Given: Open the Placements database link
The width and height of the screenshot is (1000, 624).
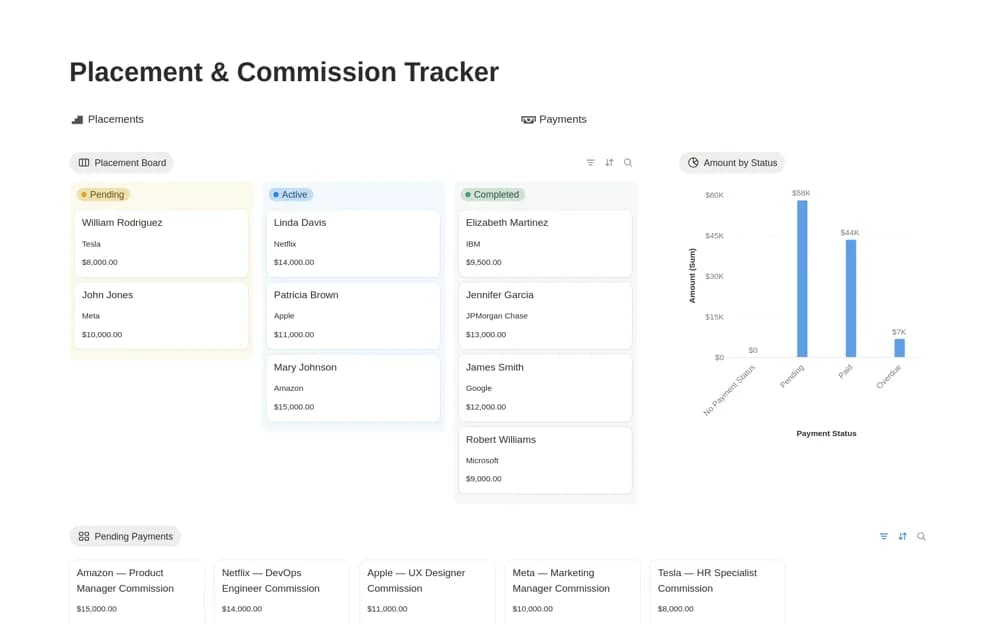Looking at the screenshot, I should point(108,119).
